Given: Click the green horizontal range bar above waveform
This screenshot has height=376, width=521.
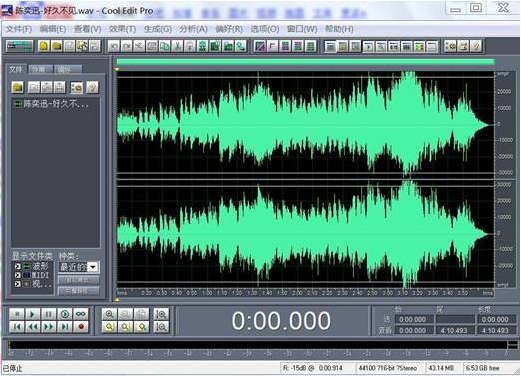Looking at the screenshot, I should [x=306, y=62].
